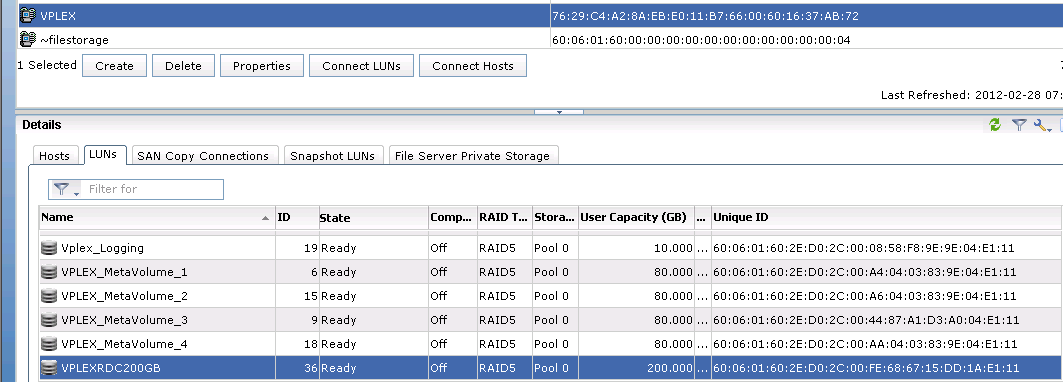Click the VPLEX storage group icon
1063x382 pixels.
[x=27, y=16]
